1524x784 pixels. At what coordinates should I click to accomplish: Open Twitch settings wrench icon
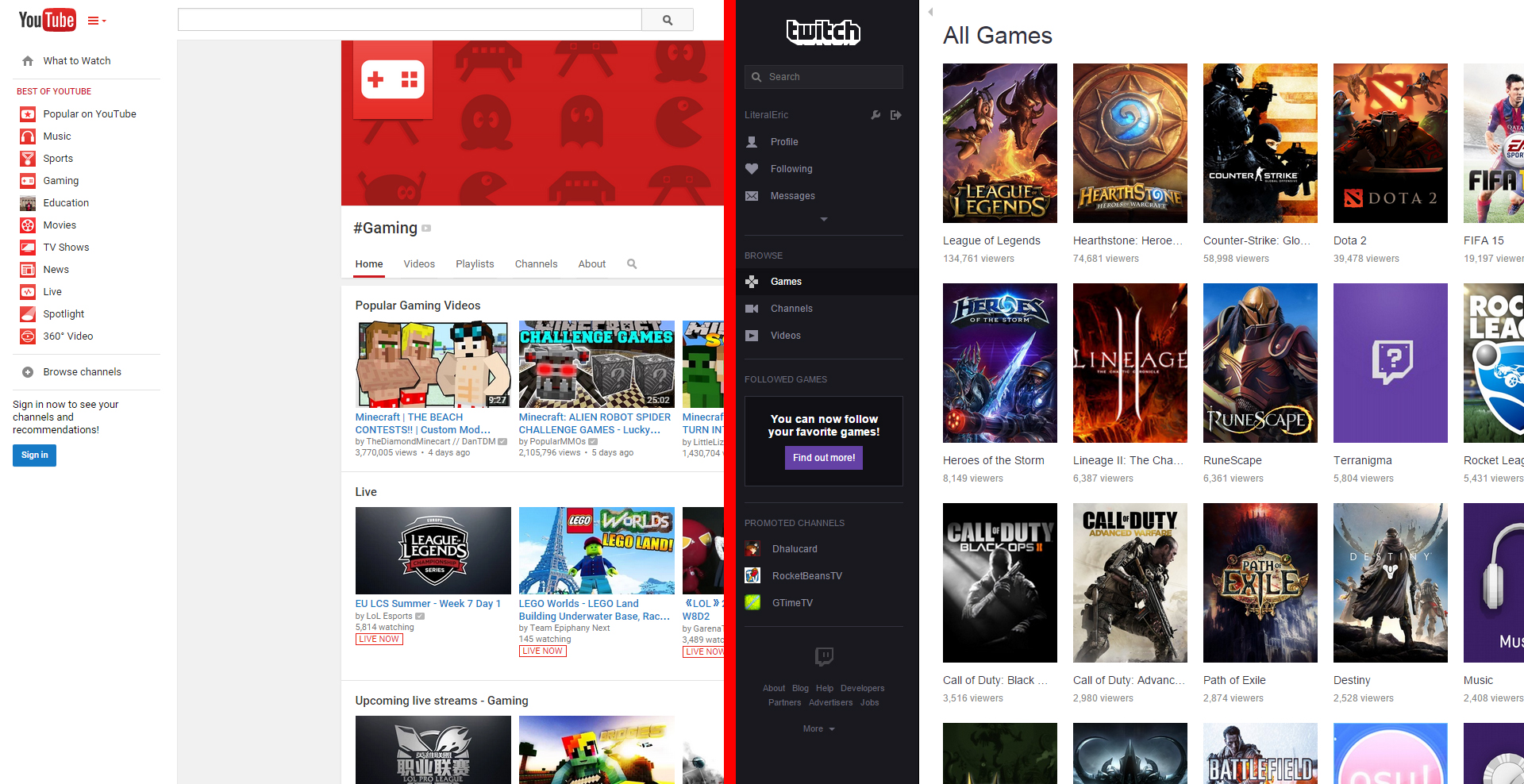click(876, 115)
